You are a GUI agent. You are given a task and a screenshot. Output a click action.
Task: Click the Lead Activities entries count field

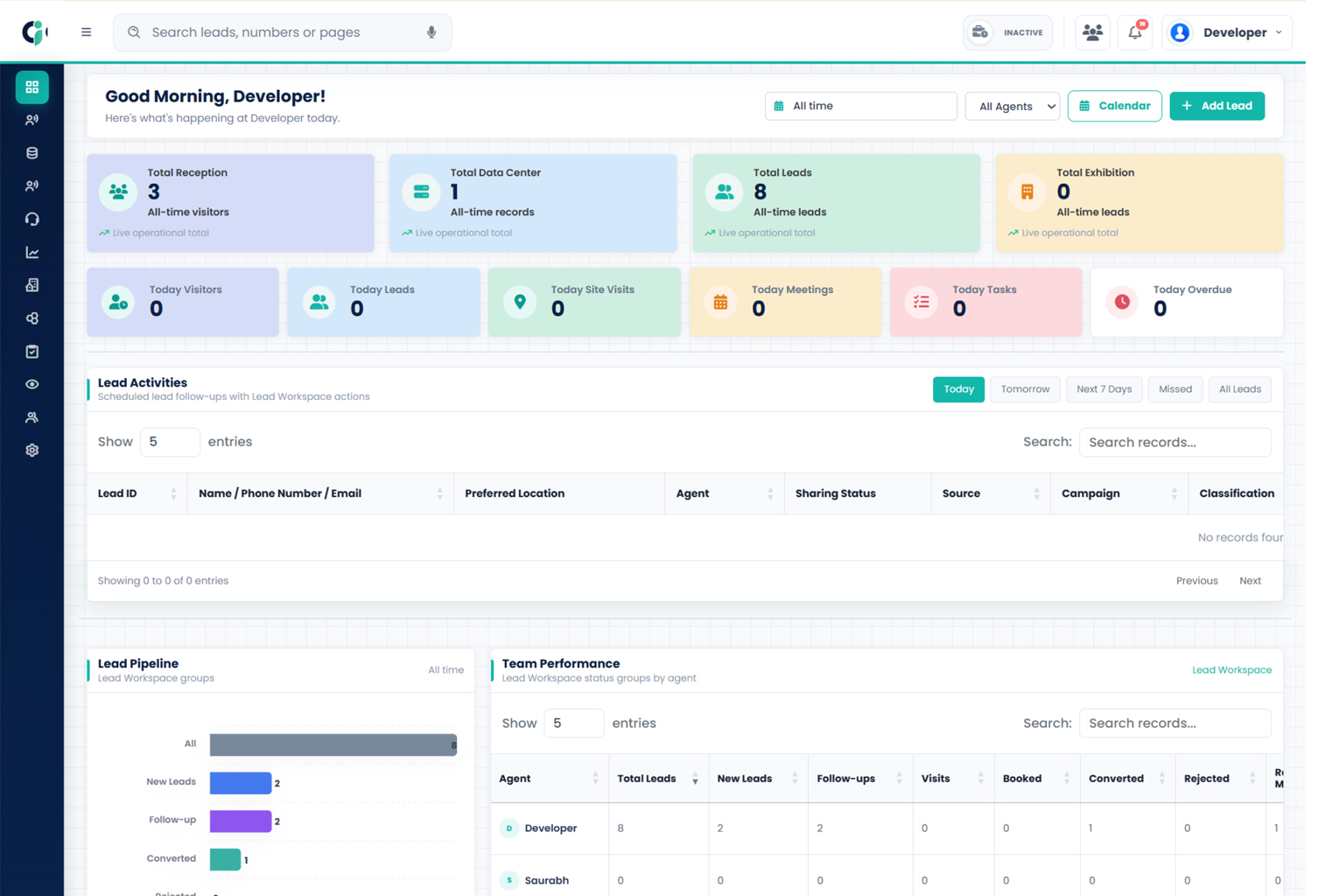170,442
